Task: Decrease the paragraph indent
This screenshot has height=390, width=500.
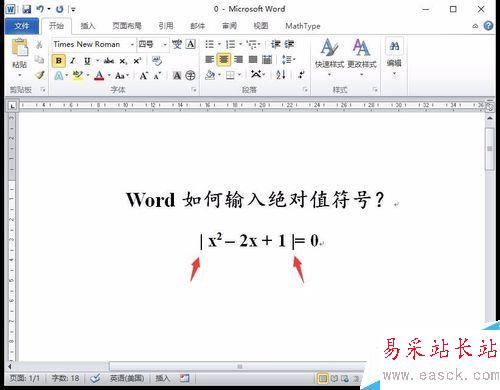Action: click(x=275, y=44)
